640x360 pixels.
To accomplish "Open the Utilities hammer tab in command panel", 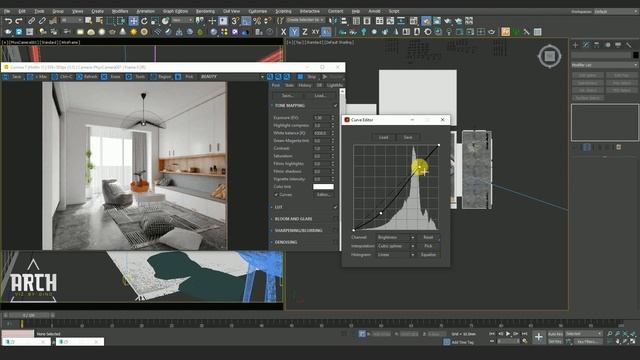I will [629, 45].
